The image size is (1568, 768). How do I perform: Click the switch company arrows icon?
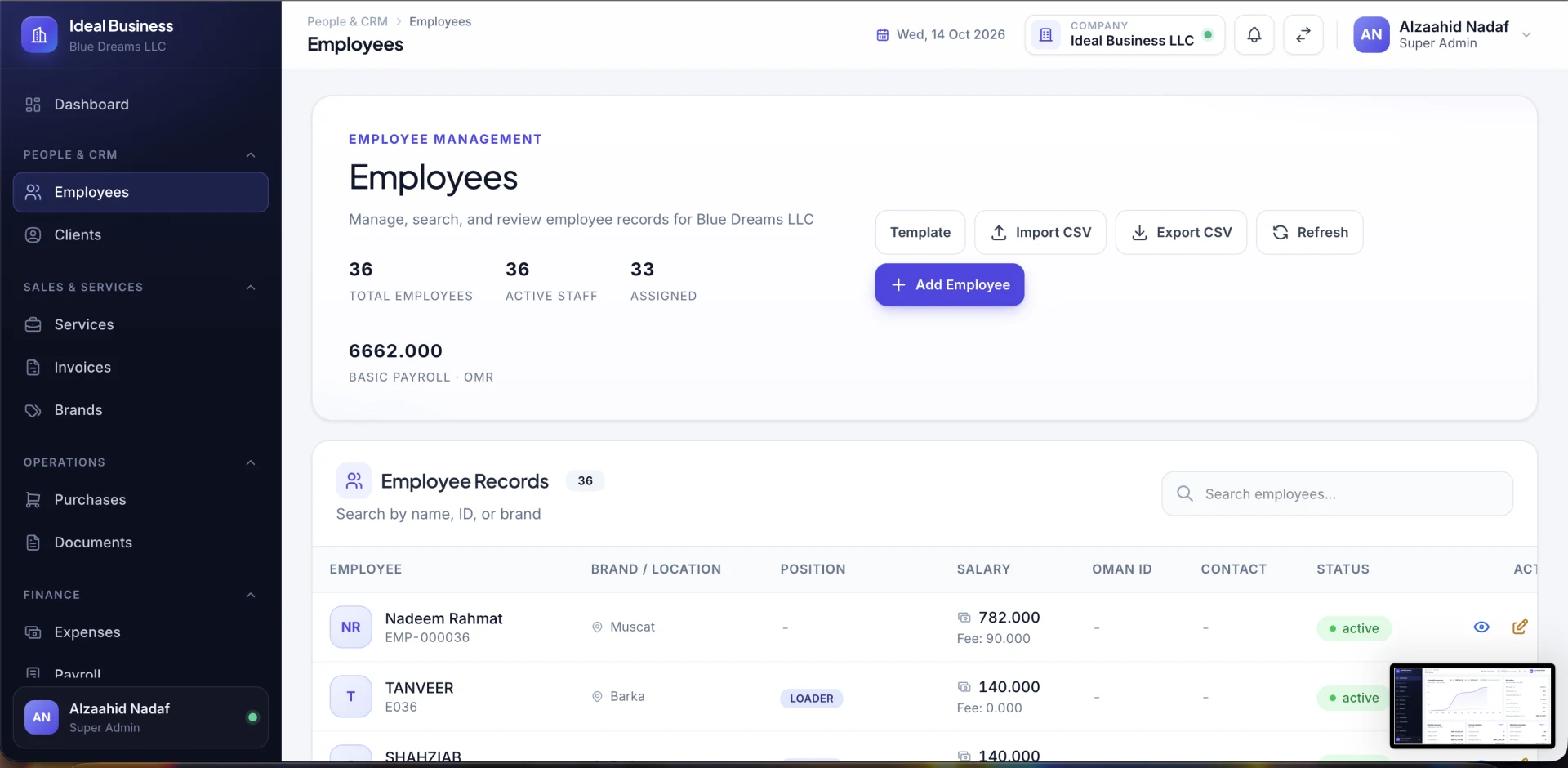pos(1303,35)
